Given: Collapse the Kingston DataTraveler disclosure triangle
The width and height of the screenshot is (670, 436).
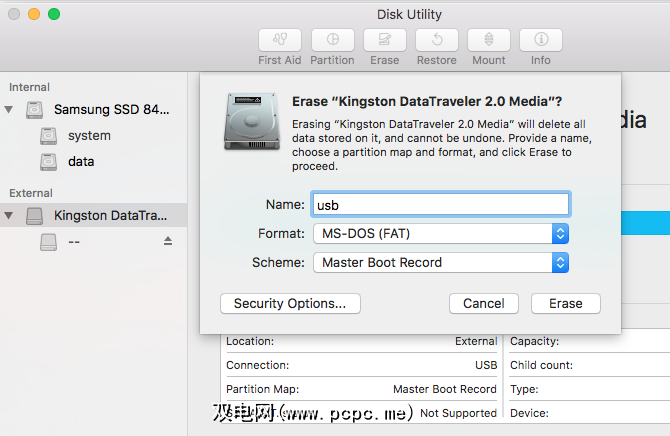Looking at the screenshot, I should coord(10,215).
